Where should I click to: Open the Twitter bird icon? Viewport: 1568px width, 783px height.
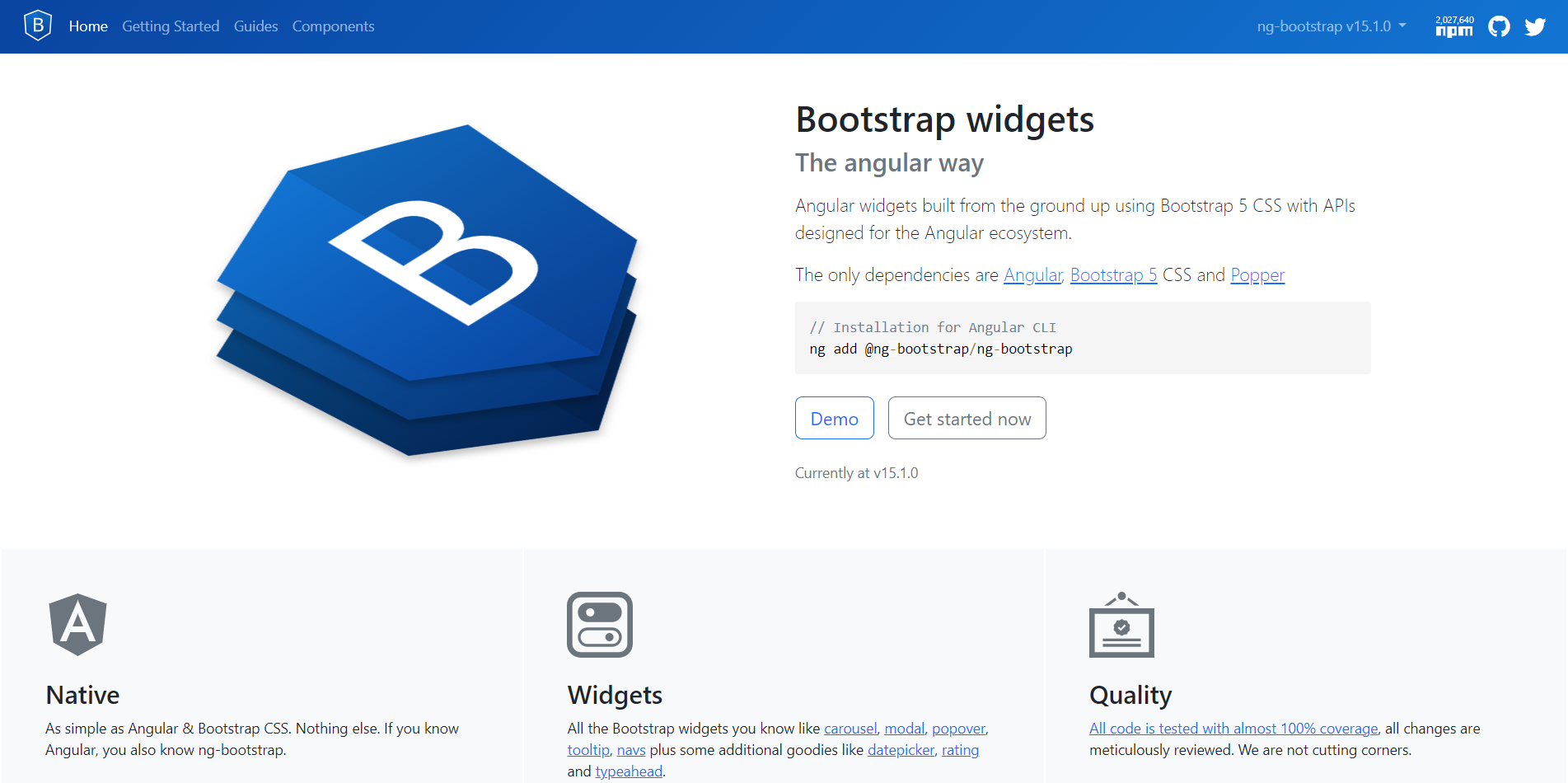1535,26
